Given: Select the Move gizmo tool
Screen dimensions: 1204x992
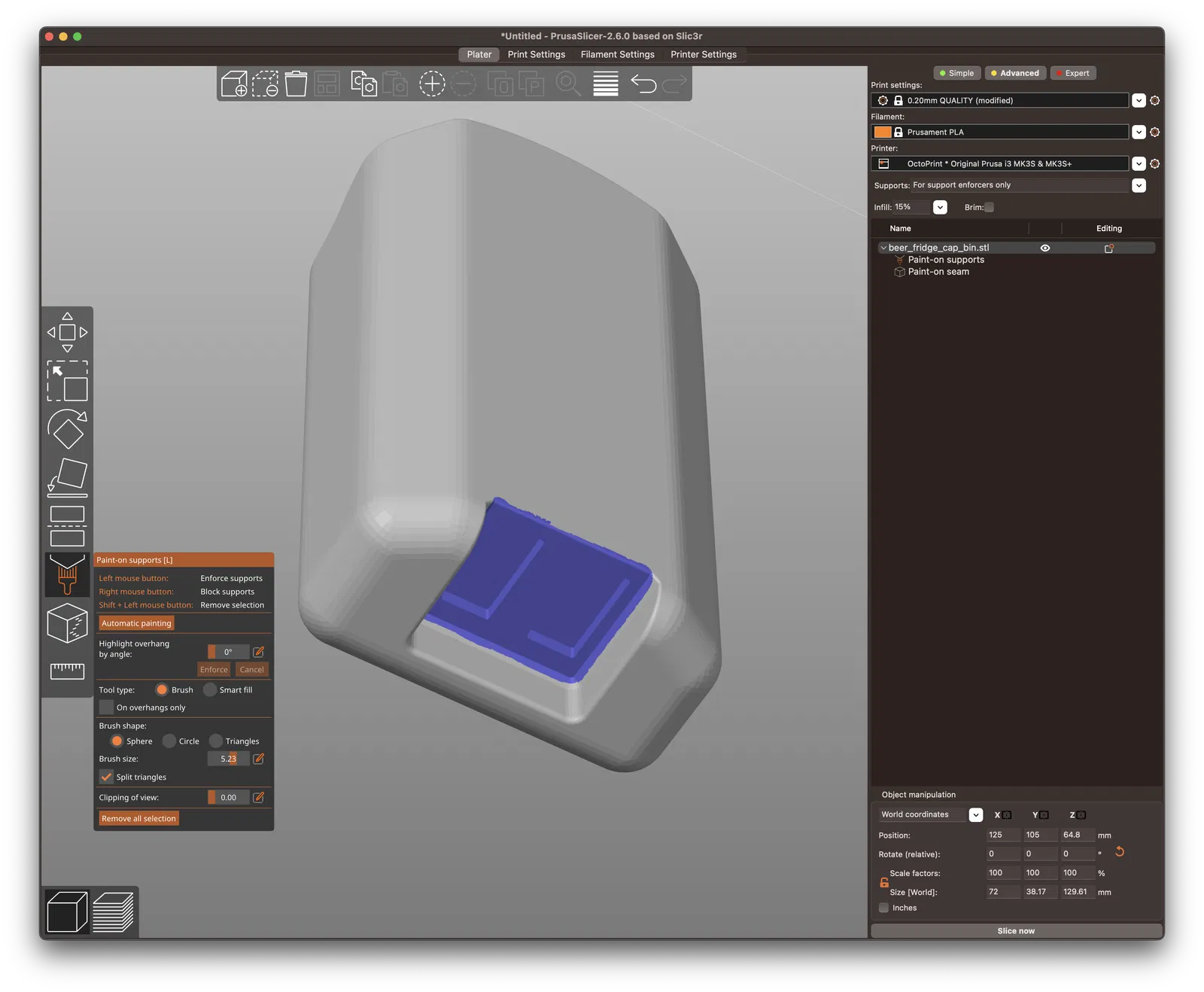Looking at the screenshot, I should coord(67,332).
